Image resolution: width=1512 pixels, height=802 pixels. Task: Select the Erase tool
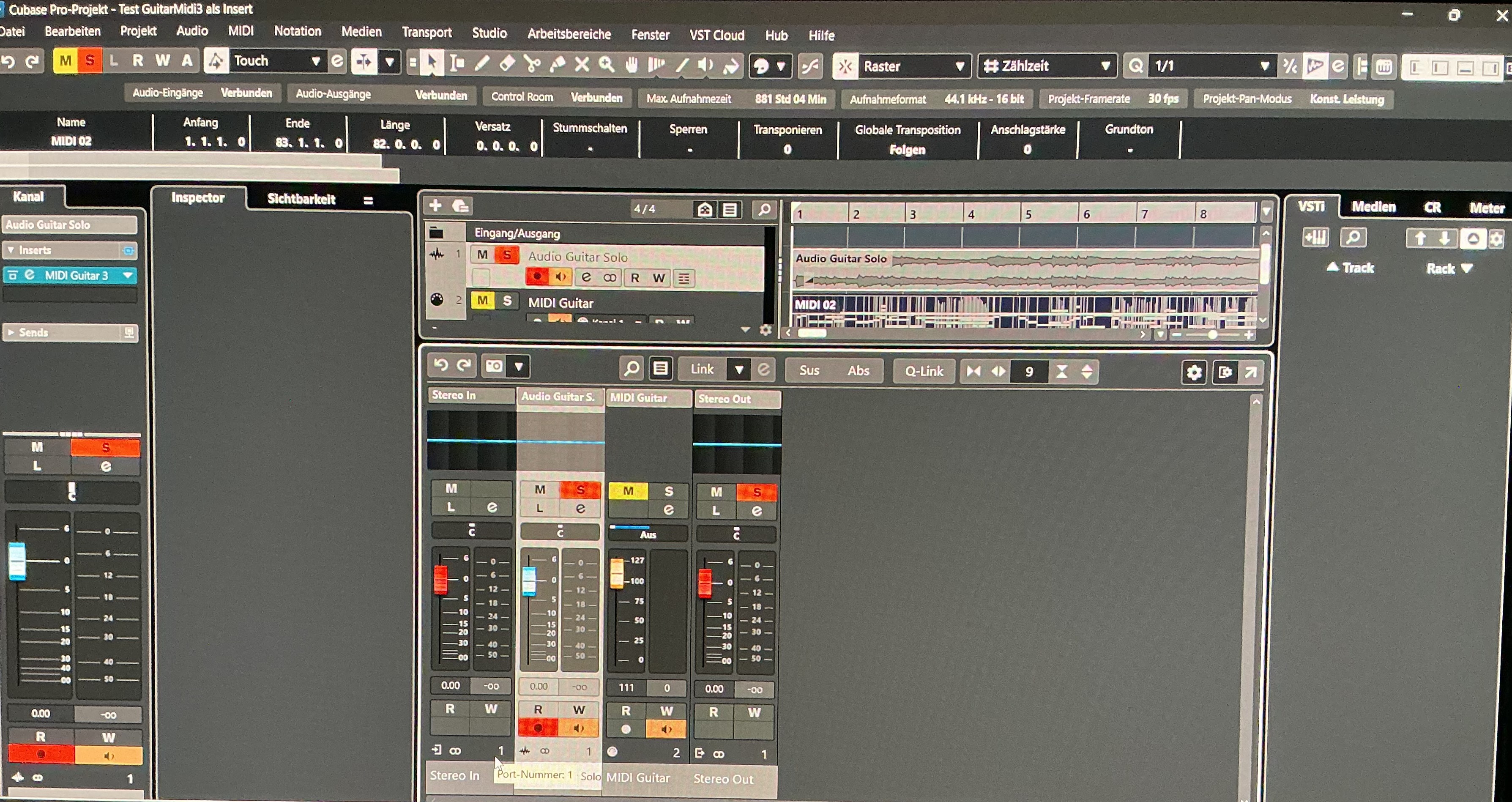tap(507, 64)
